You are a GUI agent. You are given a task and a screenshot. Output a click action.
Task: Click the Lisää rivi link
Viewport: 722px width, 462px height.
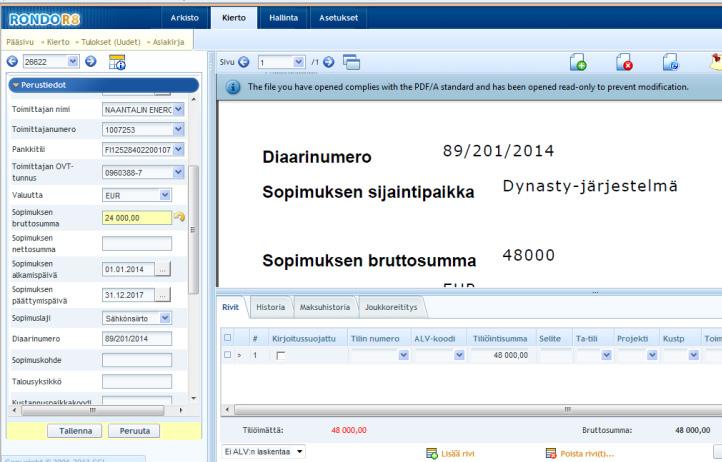pyautogui.click(x=458, y=454)
